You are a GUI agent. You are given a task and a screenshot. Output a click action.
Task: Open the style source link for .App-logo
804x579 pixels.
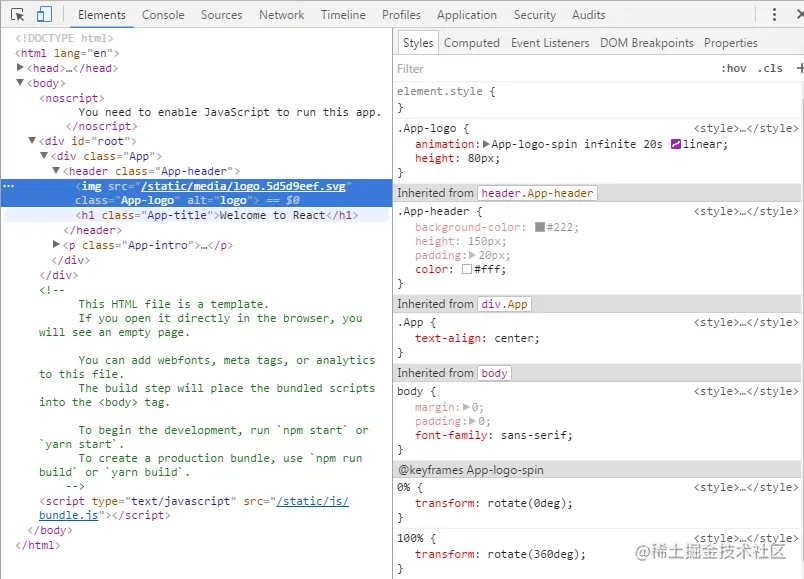coord(746,128)
